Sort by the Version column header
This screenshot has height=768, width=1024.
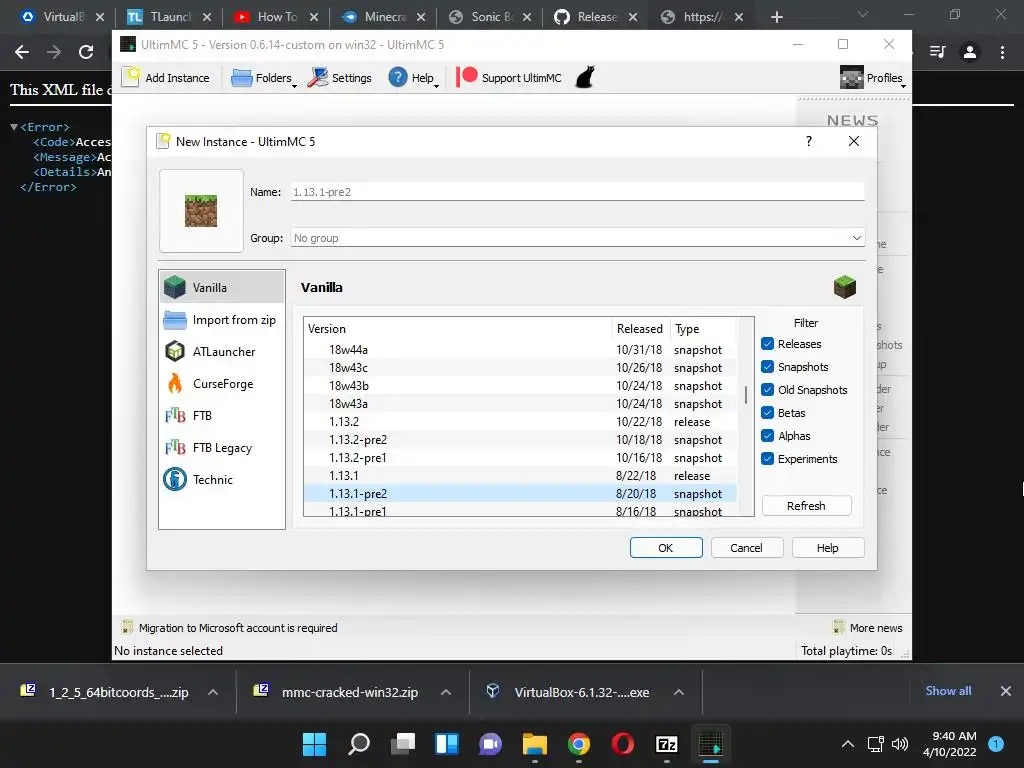[457, 328]
